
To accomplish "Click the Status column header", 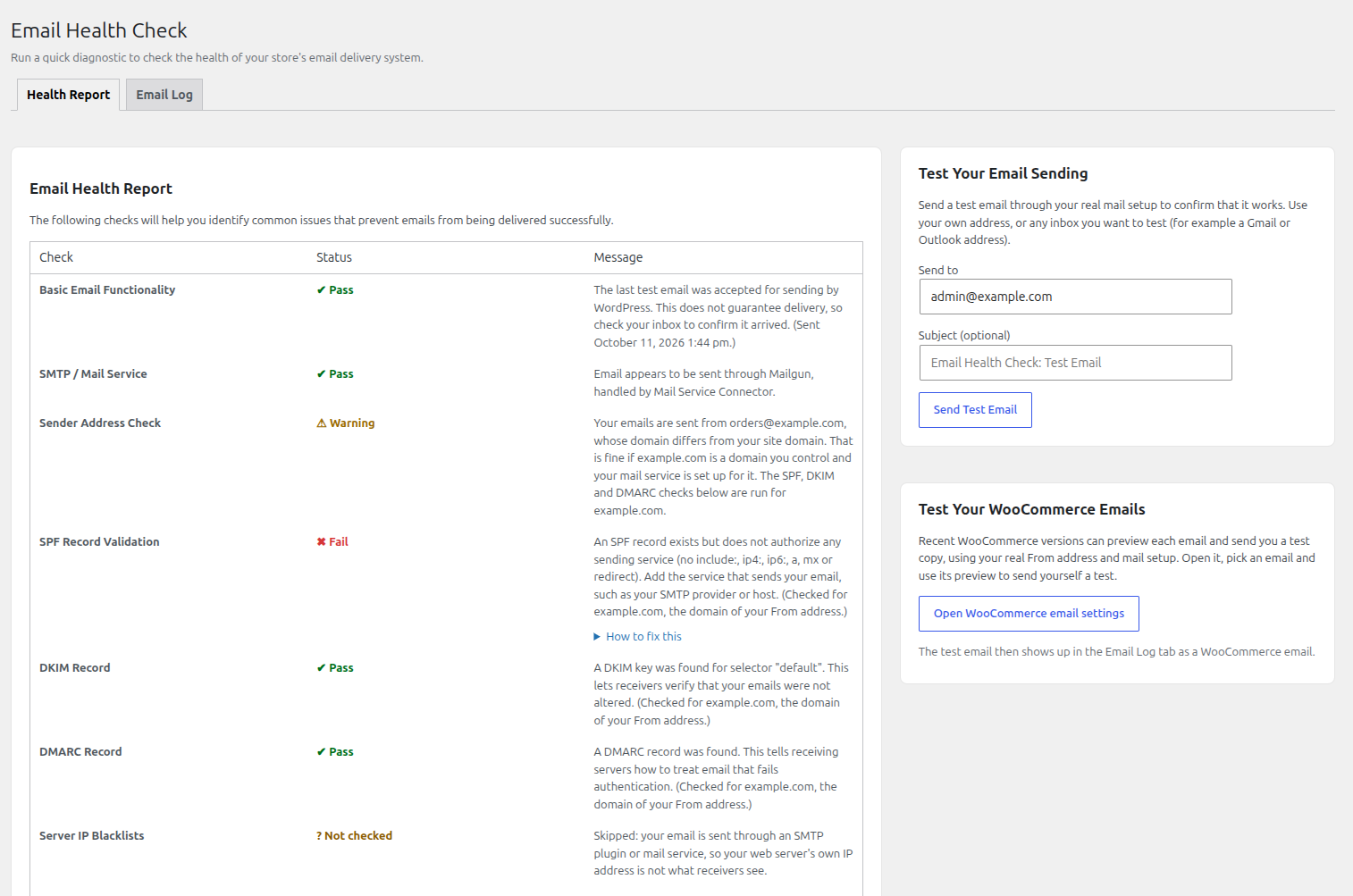I will coord(334,258).
